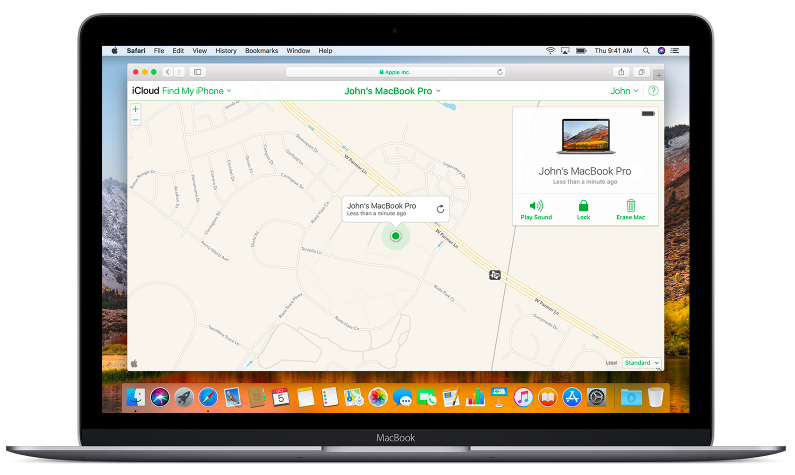Click the Siri icon in menu bar
The height and width of the screenshot is (475, 795).
661,51
